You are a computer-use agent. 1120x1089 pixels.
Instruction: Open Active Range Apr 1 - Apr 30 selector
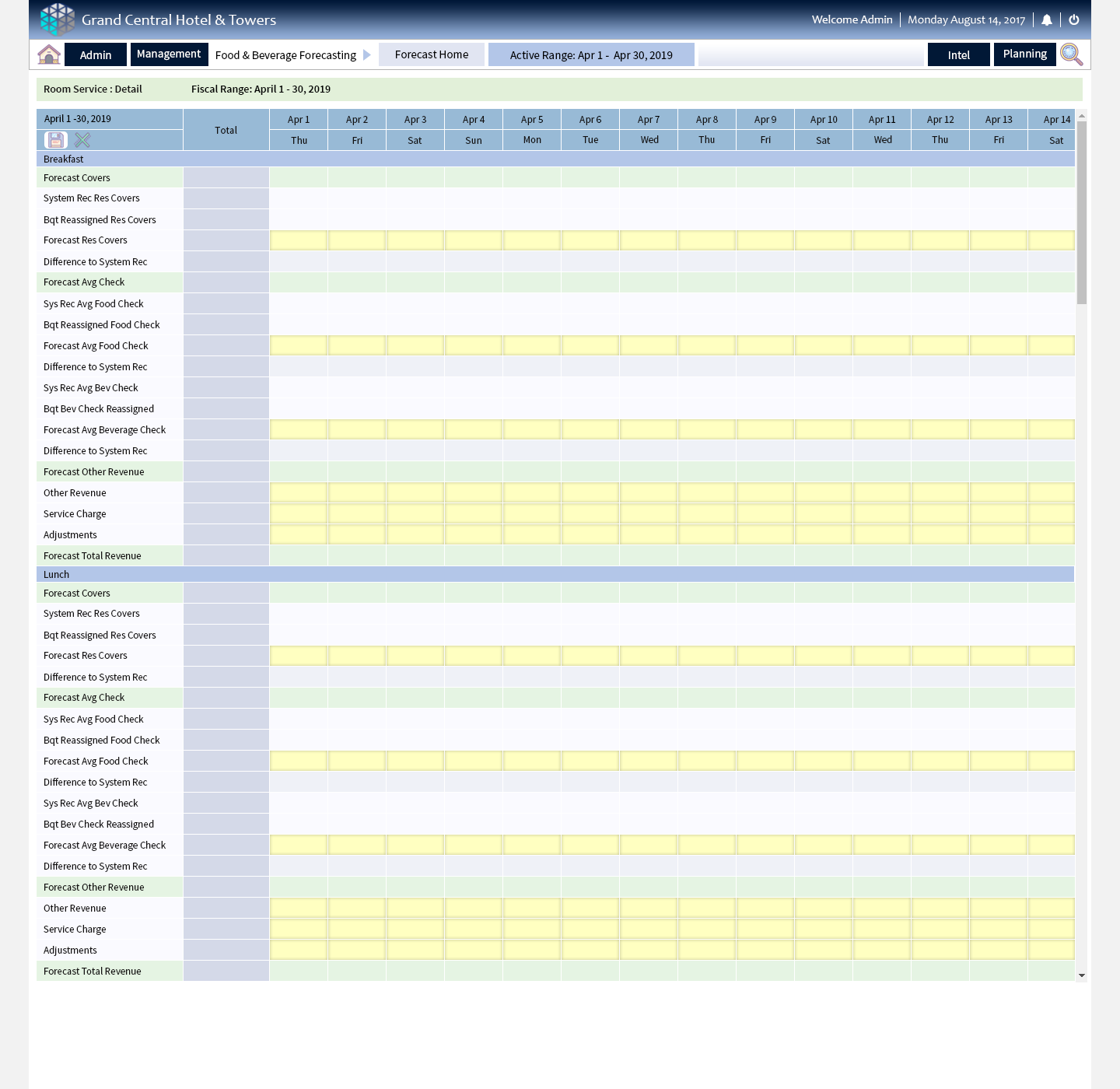click(591, 55)
